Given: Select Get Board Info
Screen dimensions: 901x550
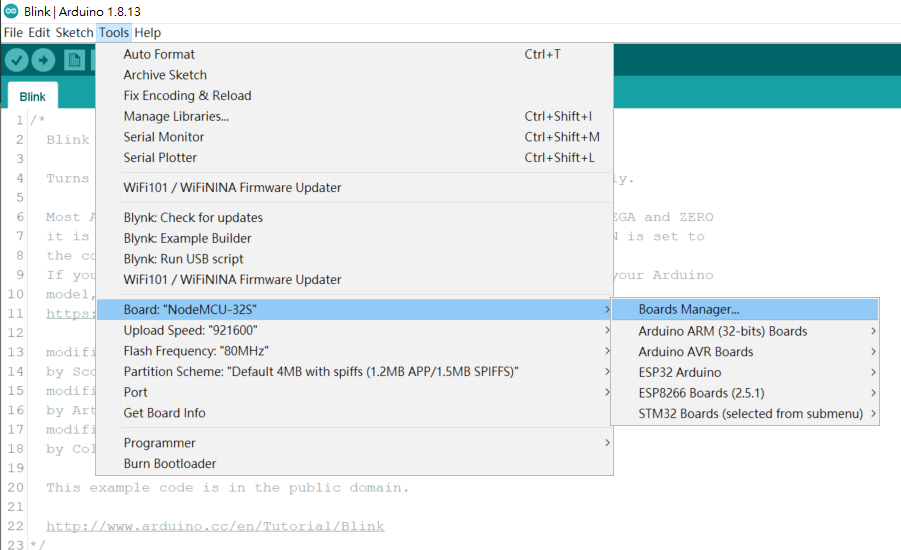Looking at the screenshot, I should (x=355, y=413).
